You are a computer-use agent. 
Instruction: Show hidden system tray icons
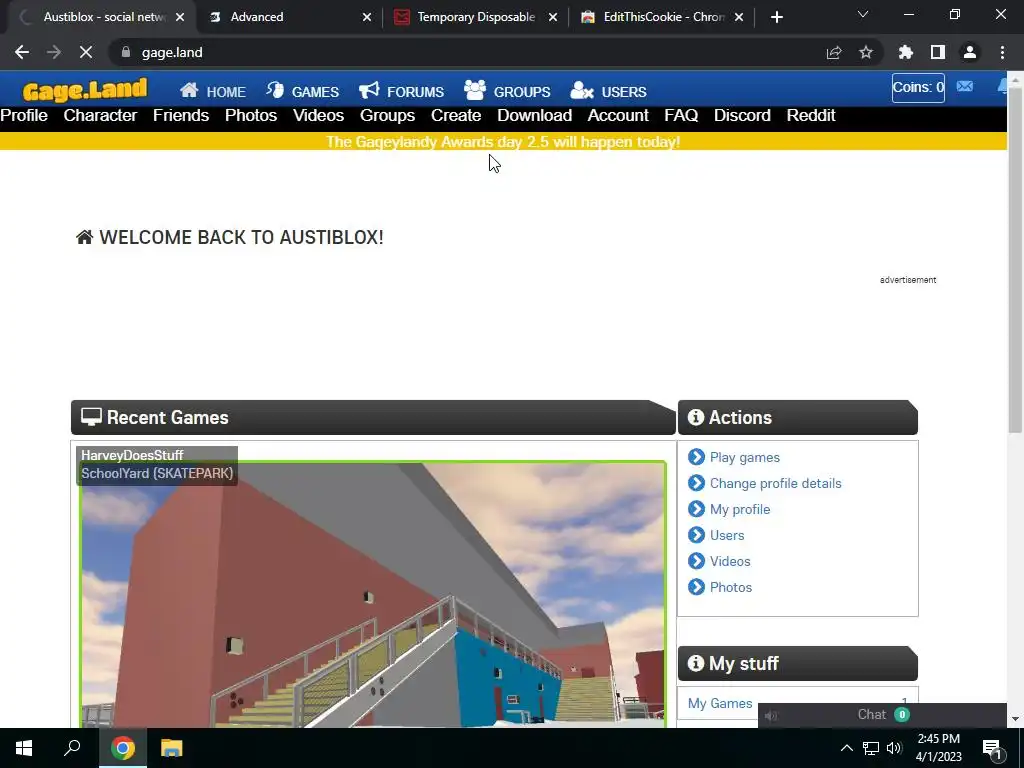pyautogui.click(x=846, y=748)
